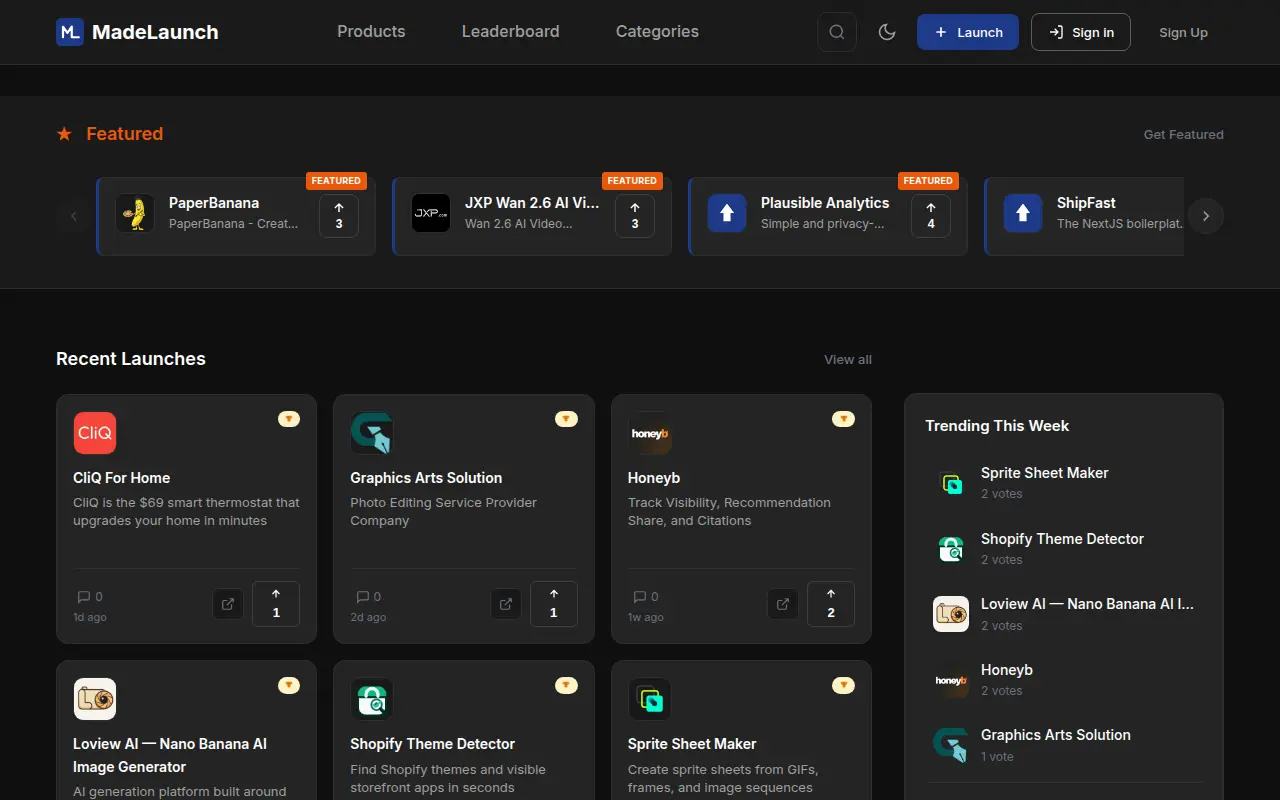Click Shopify Theme Detector trending icon
The width and height of the screenshot is (1280, 800).
[951, 549]
